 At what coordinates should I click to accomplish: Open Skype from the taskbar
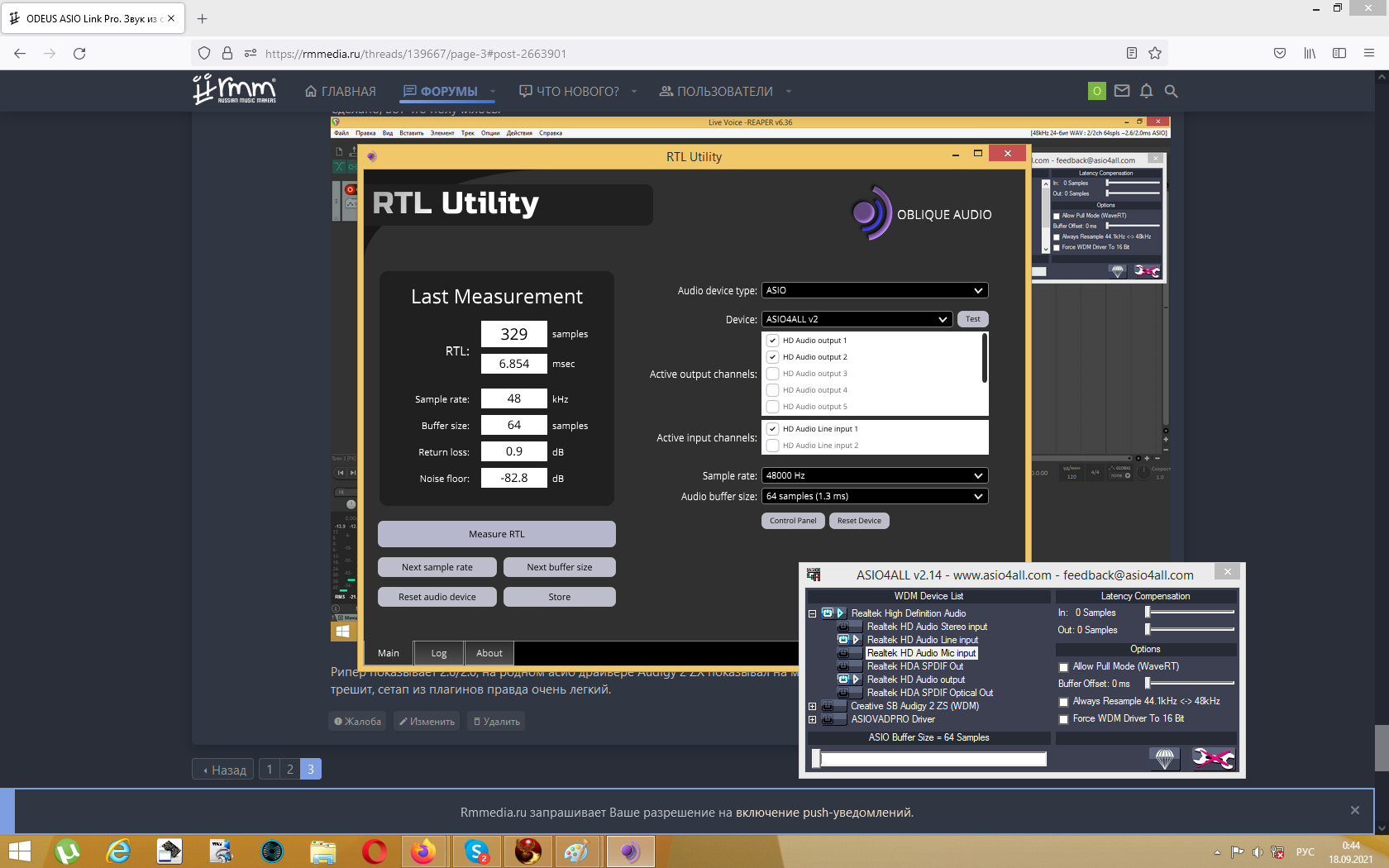tap(477, 851)
